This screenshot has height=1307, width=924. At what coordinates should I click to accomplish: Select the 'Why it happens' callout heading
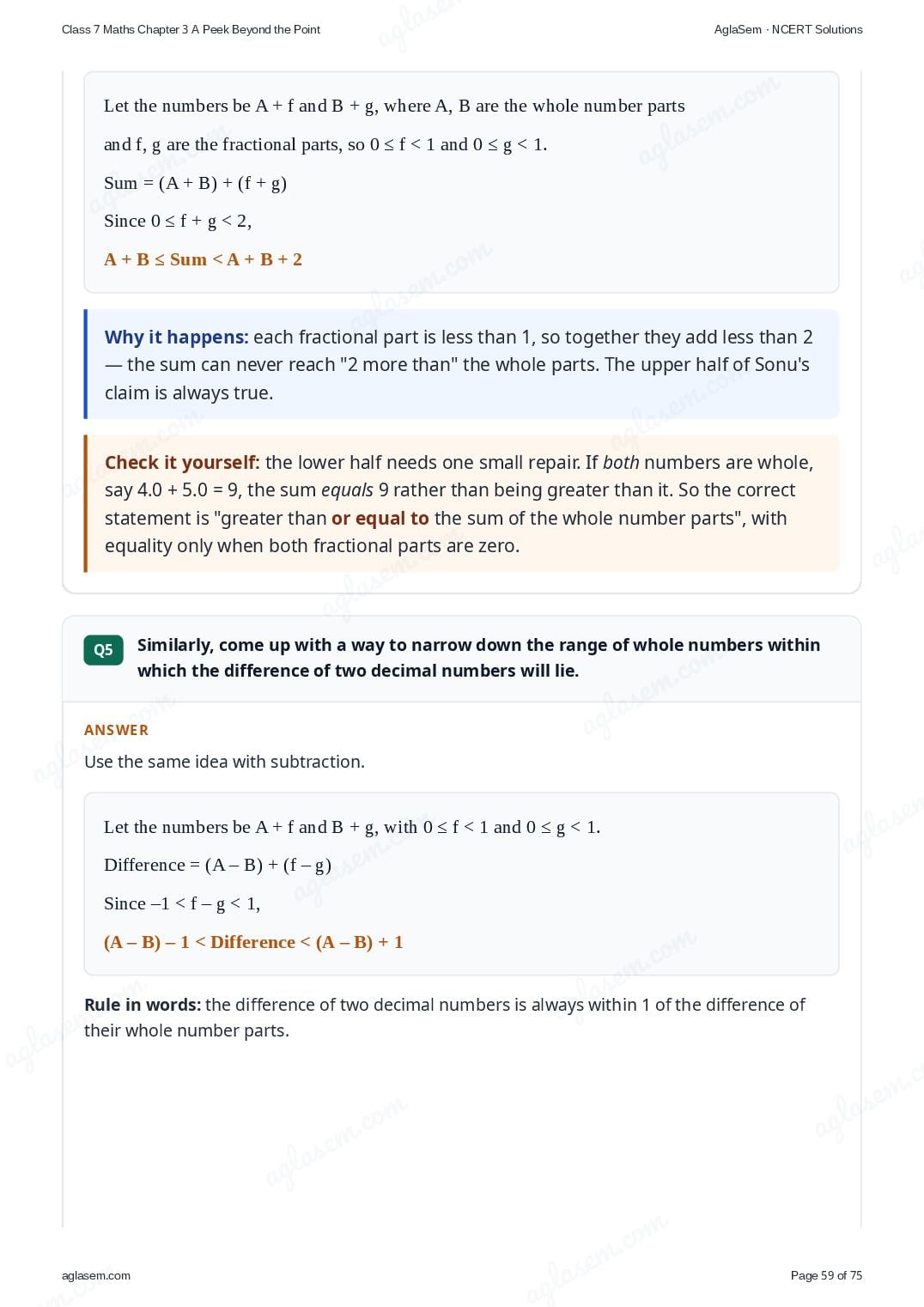click(176, 337)
